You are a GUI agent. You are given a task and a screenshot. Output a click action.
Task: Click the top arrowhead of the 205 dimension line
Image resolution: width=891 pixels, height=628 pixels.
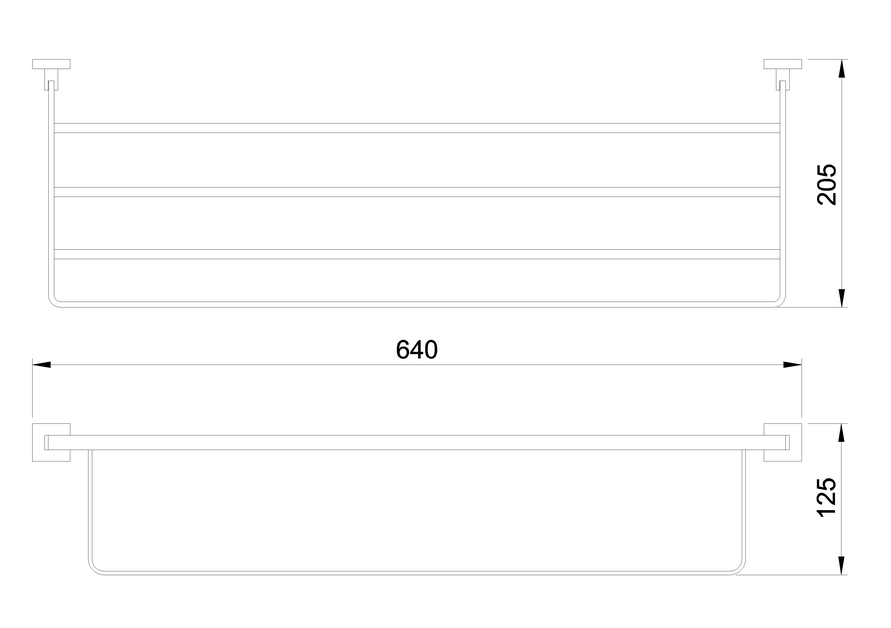tap(842, 68)
